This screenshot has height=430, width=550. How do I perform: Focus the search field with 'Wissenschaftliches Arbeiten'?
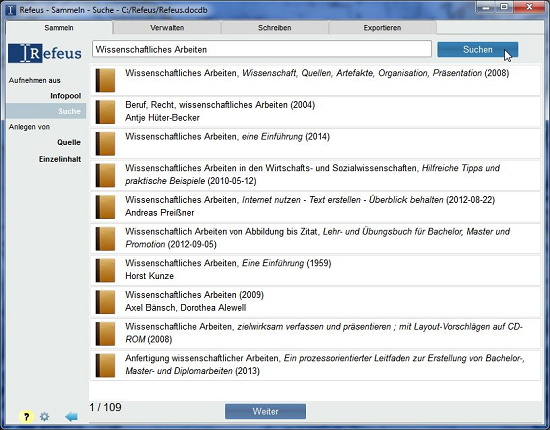[262, 49]
